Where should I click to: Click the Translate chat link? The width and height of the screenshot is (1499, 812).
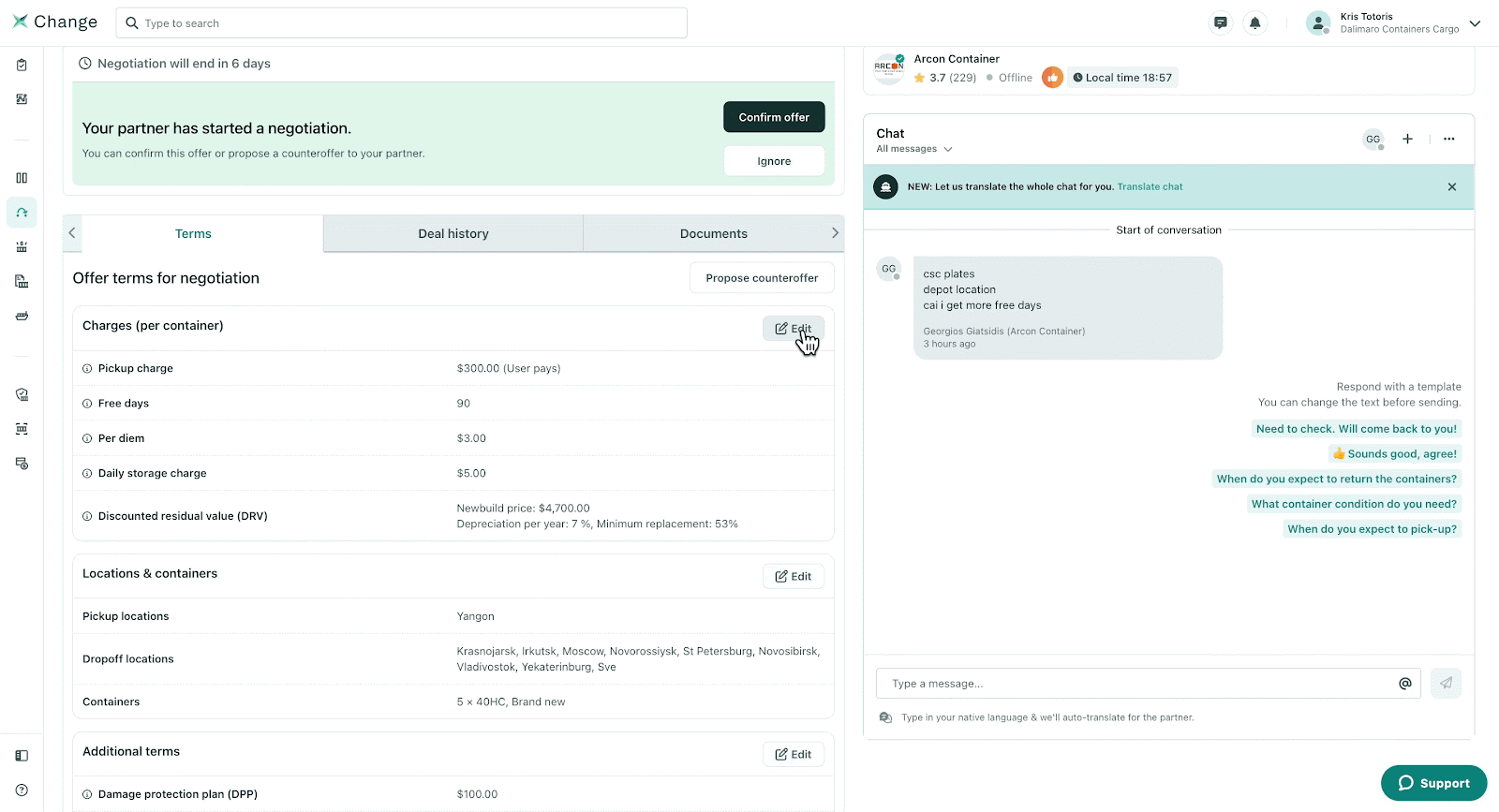coord(1150,187)
